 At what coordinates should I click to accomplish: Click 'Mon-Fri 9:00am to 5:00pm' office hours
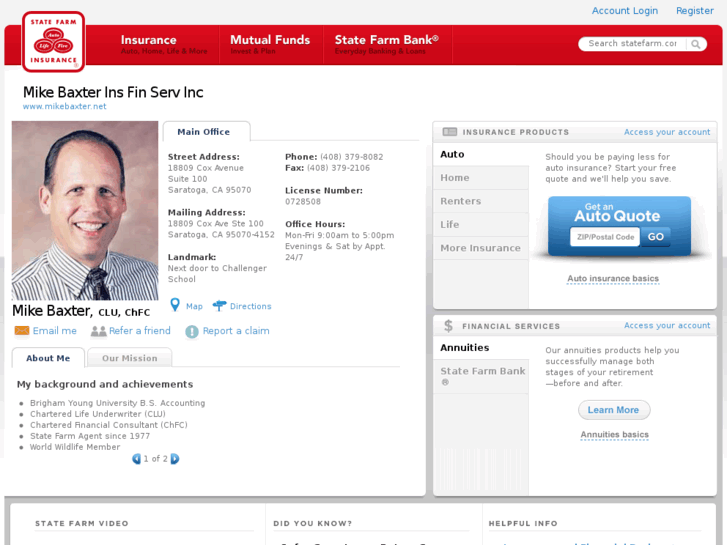pos(340,235)
